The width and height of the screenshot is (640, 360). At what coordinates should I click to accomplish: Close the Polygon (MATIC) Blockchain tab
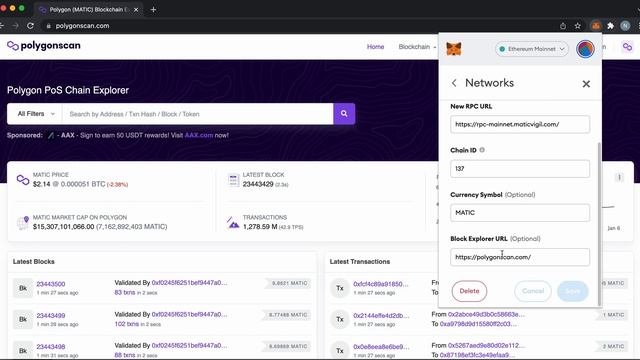point(136,9)
